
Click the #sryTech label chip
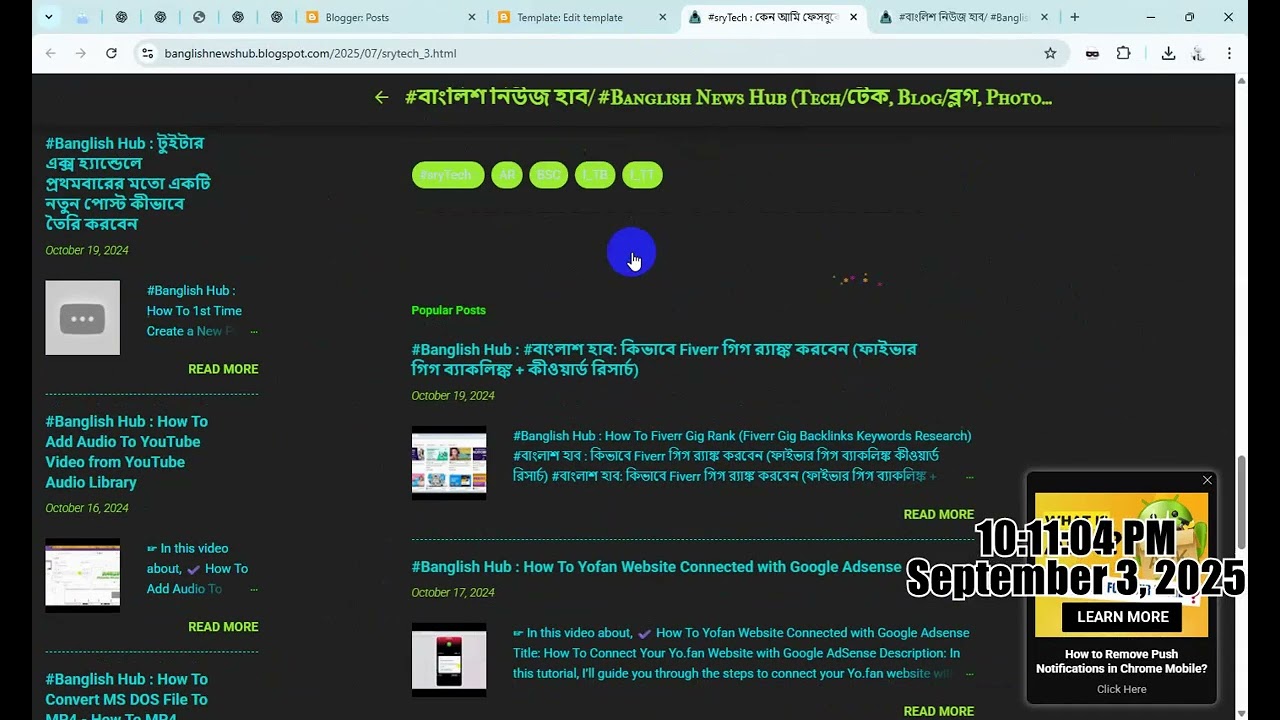pyautogui.click(x=447, y=175)
